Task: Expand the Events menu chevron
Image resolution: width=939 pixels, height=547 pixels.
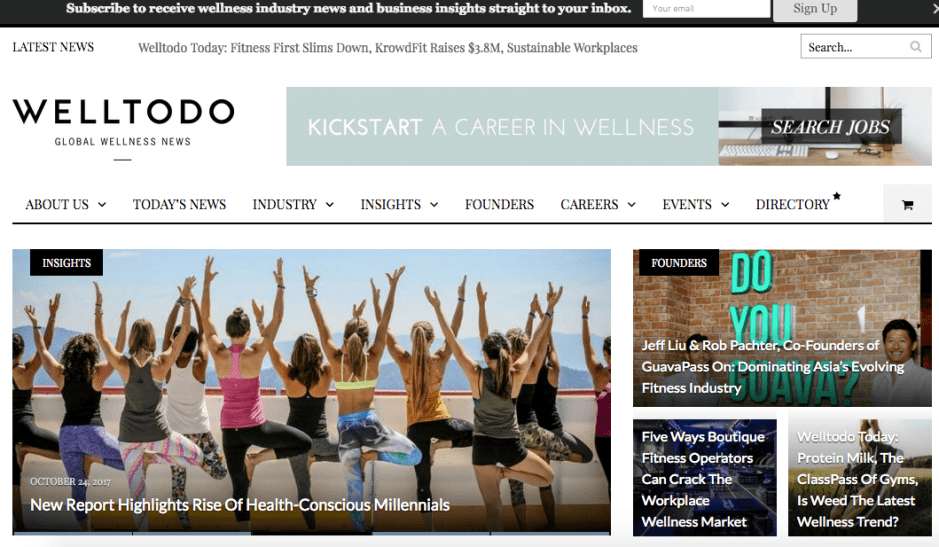Action: point(725,205)
